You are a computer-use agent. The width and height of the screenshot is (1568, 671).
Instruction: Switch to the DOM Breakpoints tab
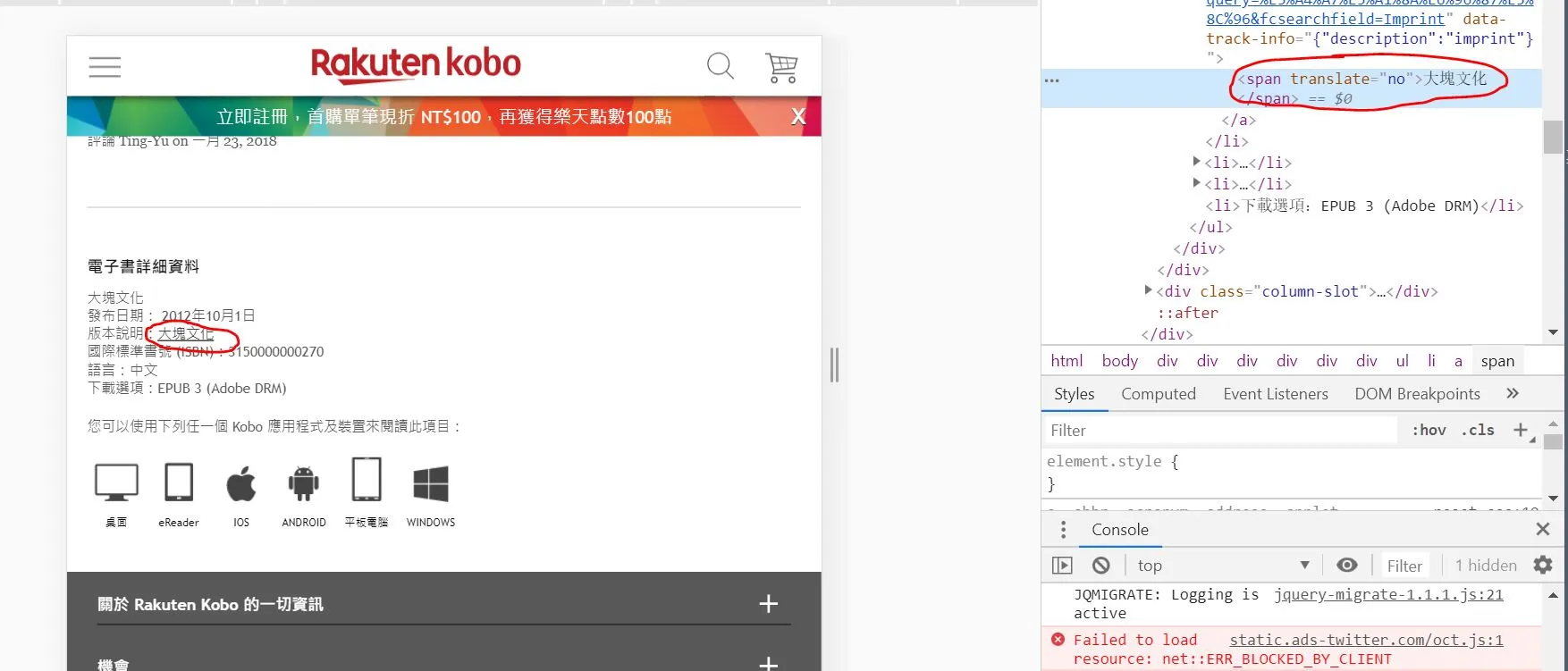(1417, 394)
